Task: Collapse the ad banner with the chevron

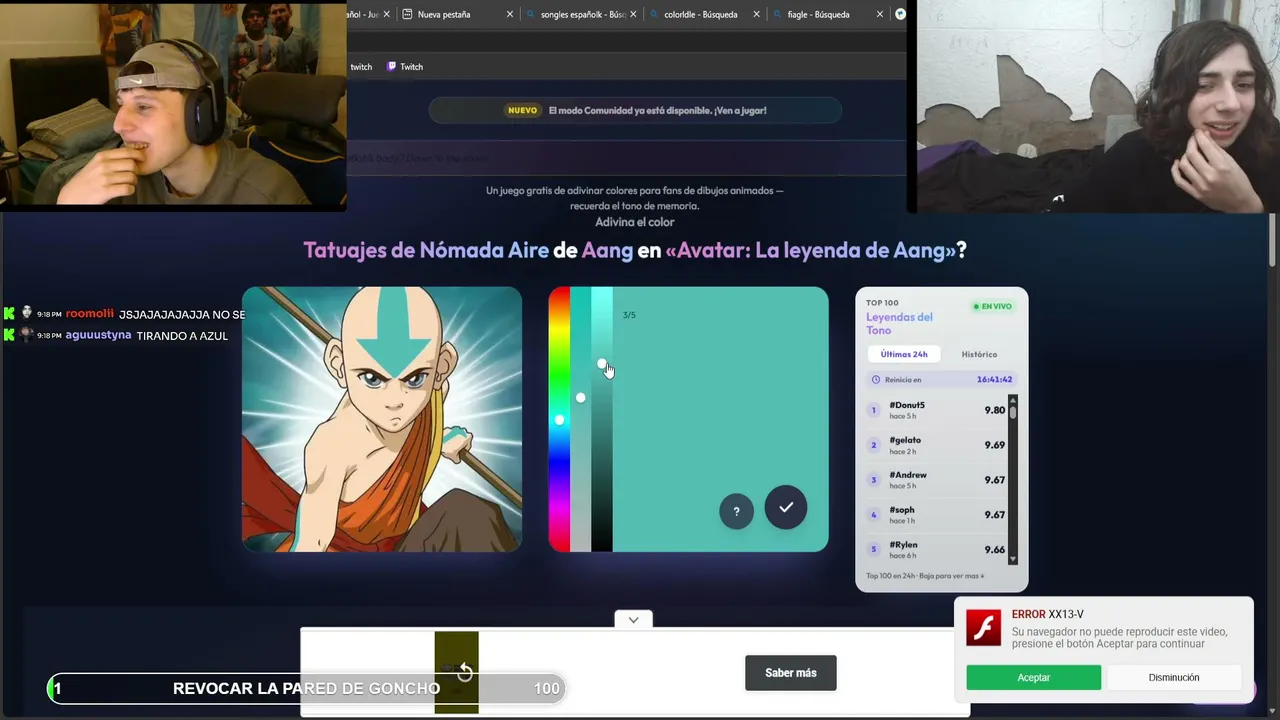Action: (633, 620)
